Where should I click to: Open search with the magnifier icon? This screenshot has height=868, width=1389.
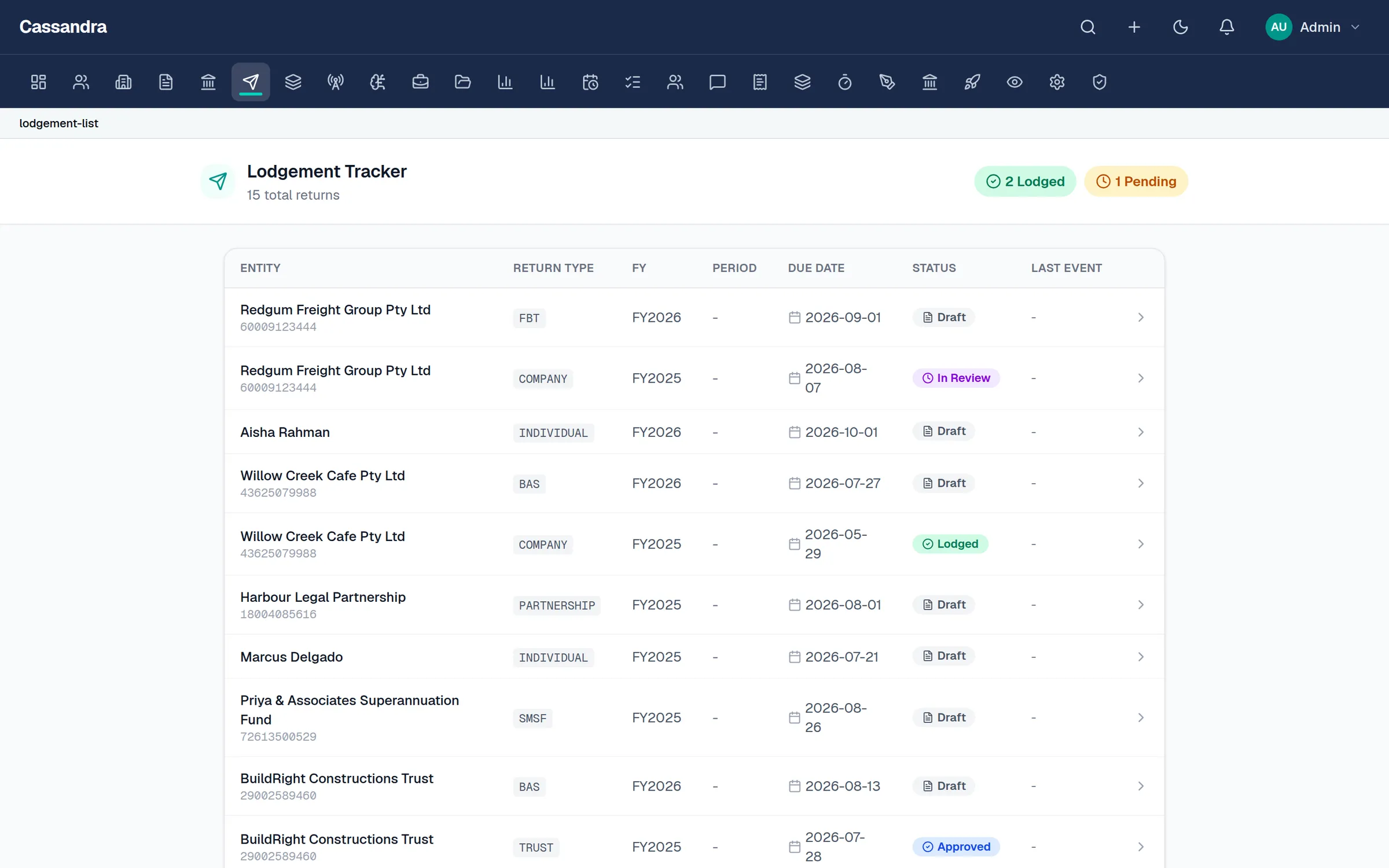tap(1088, 27)
